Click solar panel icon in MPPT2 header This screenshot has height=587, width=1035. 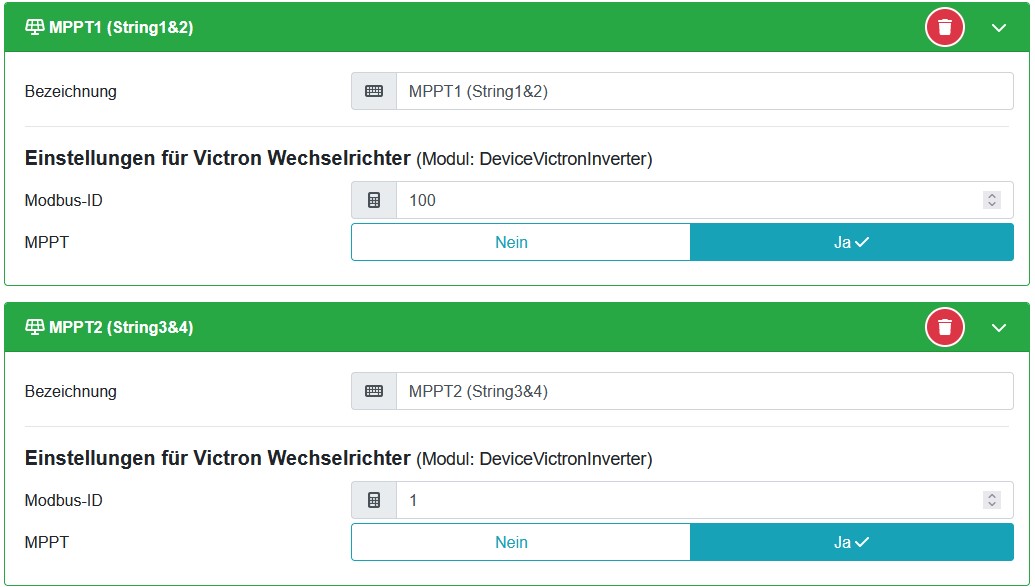point(34,327)
